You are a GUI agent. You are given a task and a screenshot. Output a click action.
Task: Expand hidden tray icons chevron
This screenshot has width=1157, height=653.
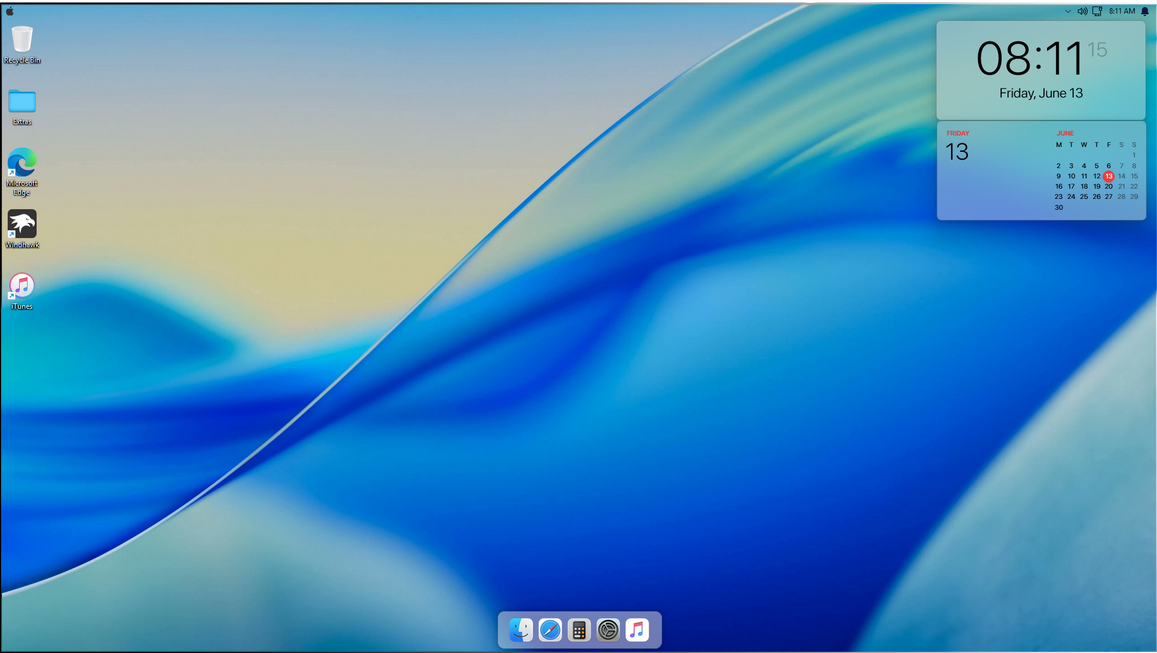(1068, 11)
